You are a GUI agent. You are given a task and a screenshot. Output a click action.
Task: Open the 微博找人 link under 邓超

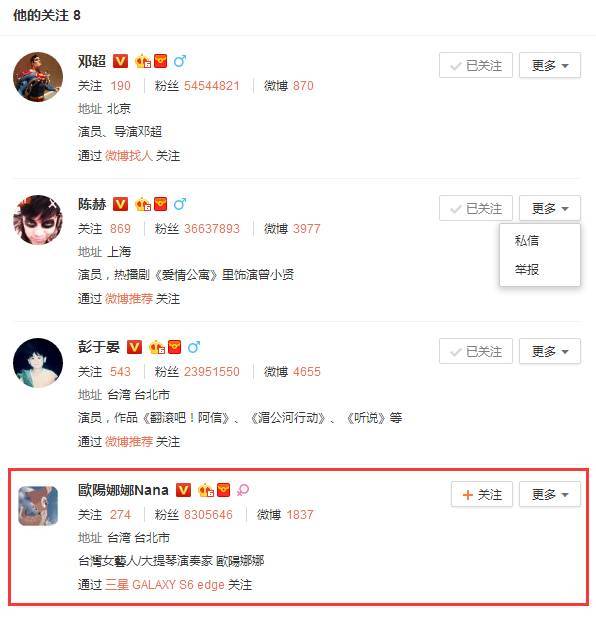(129, 156)
